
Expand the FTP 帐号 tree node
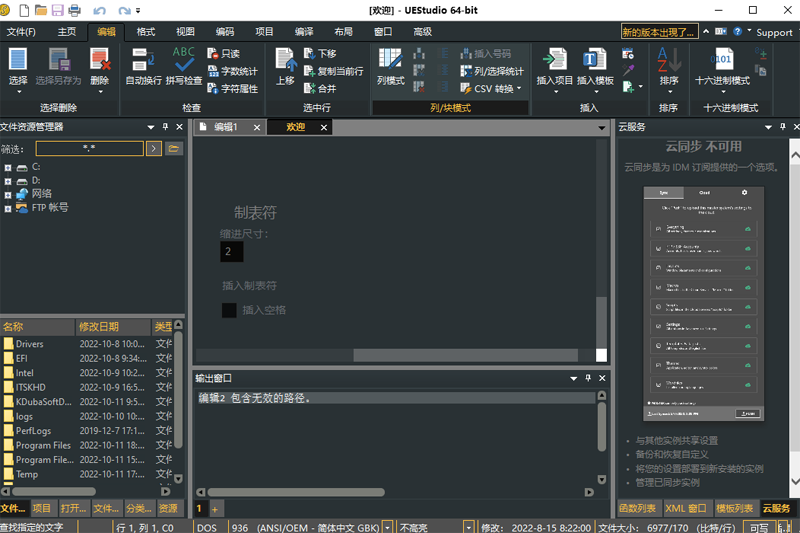click(8, 208)
